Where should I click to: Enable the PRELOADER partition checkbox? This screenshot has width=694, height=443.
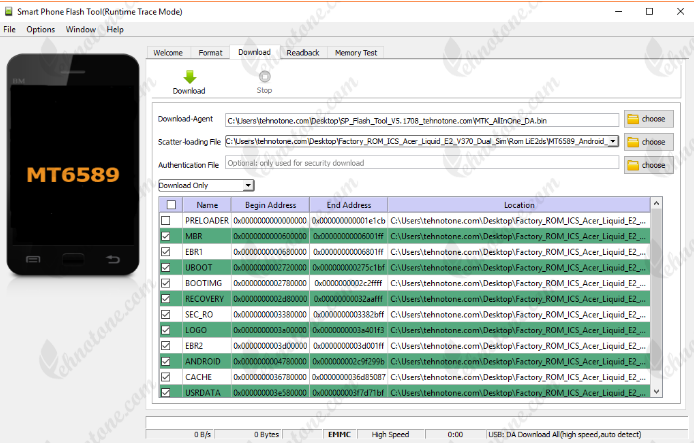167,220
